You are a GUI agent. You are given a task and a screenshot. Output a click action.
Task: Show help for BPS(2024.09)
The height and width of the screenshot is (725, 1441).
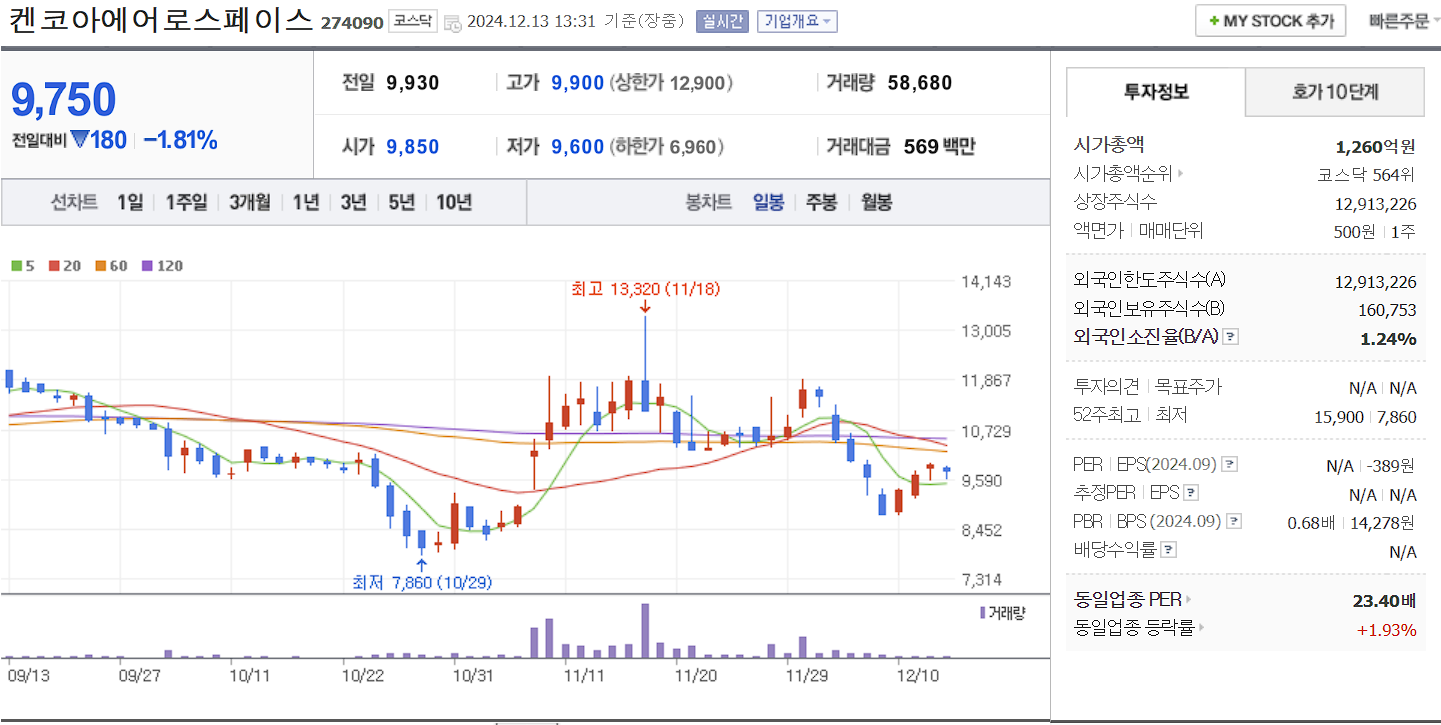pos(1232,521)
